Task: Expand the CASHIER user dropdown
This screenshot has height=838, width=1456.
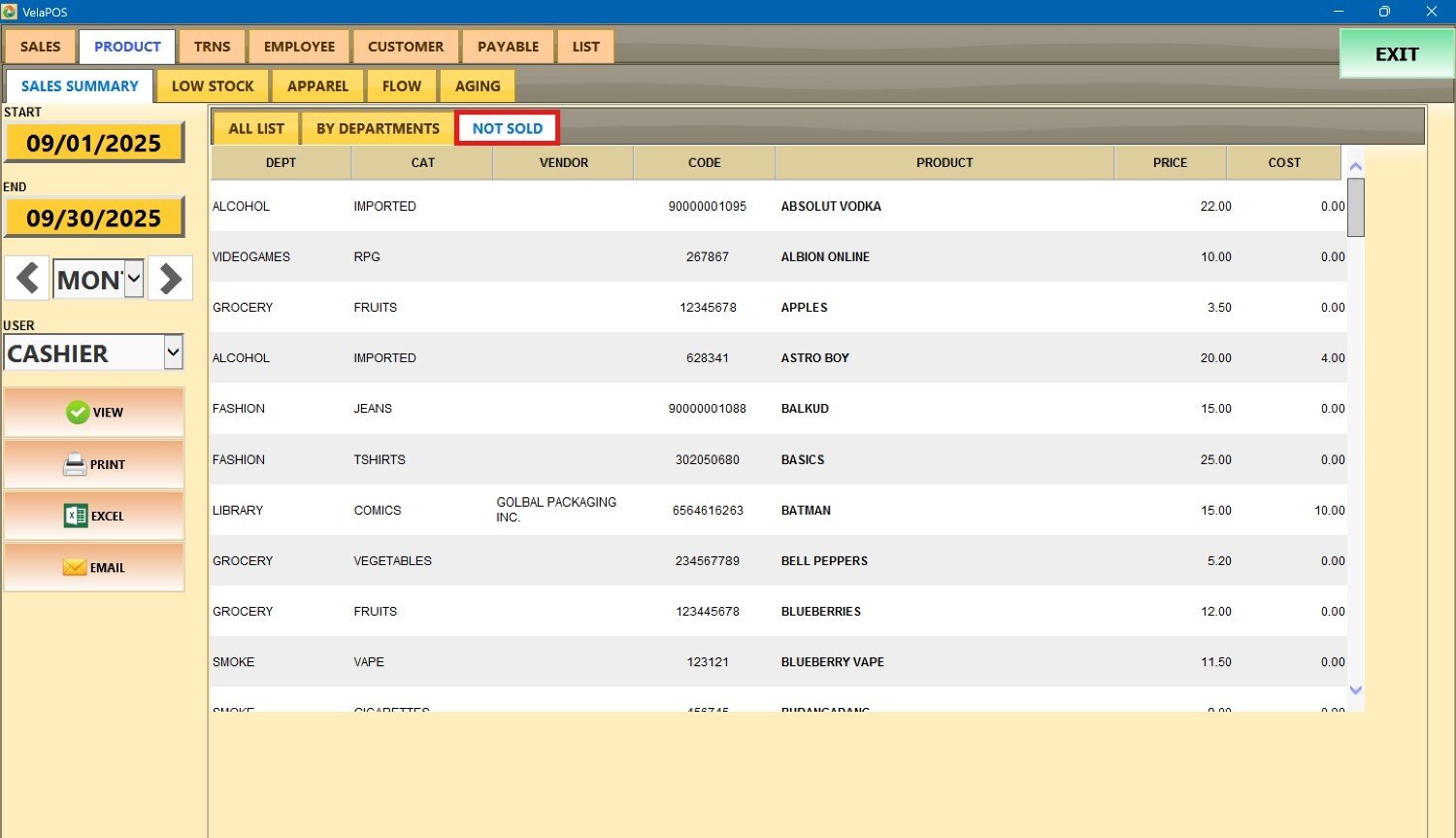Action: pyautogui.click(x=173, y=352)
